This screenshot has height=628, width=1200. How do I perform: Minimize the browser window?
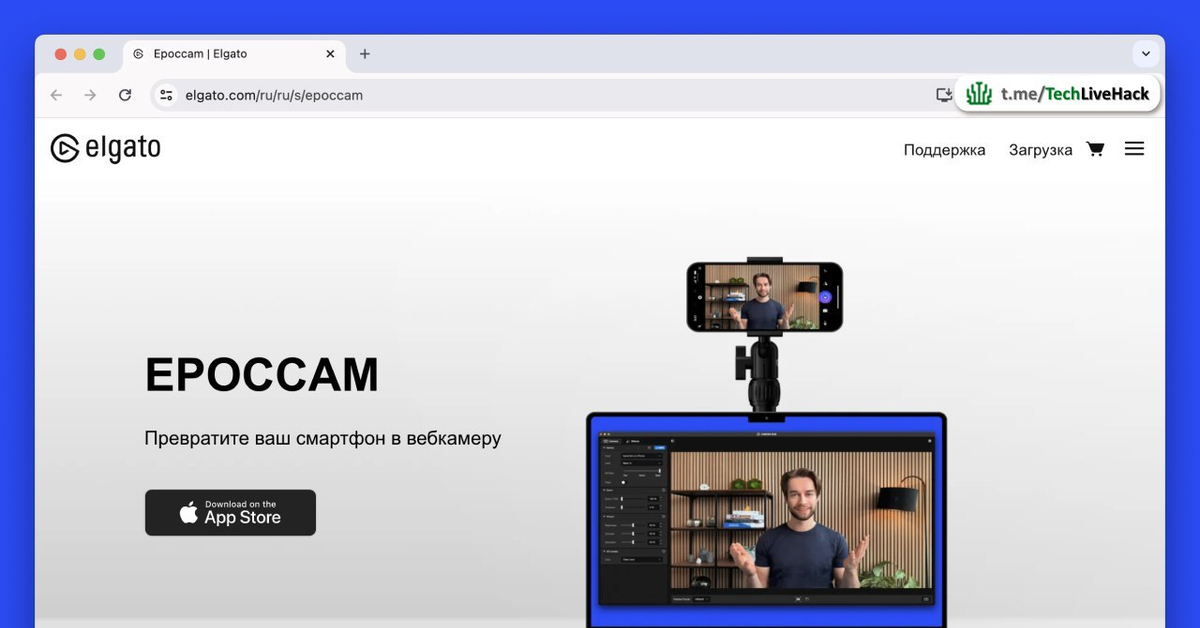coord(80,54)
